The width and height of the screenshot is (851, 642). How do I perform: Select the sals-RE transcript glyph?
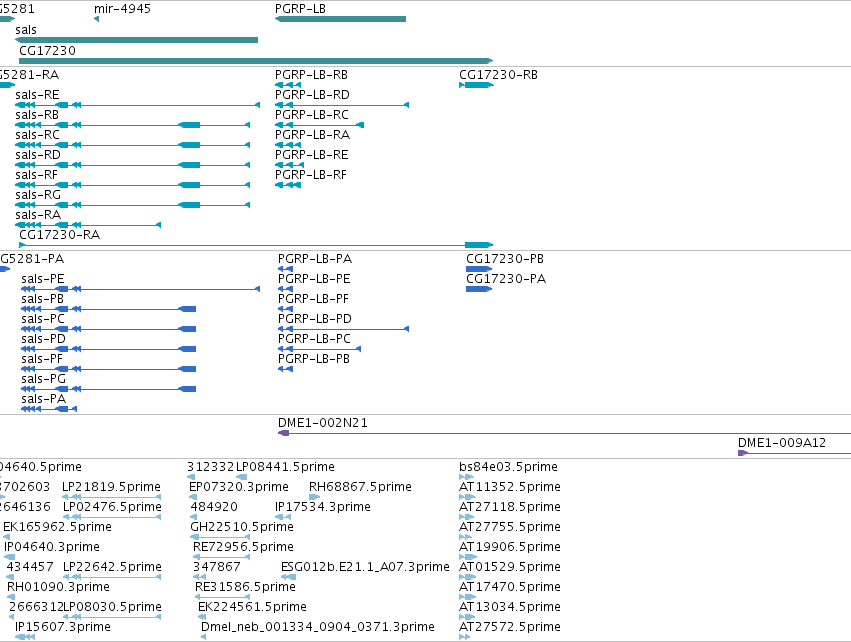tap(137, 105)
